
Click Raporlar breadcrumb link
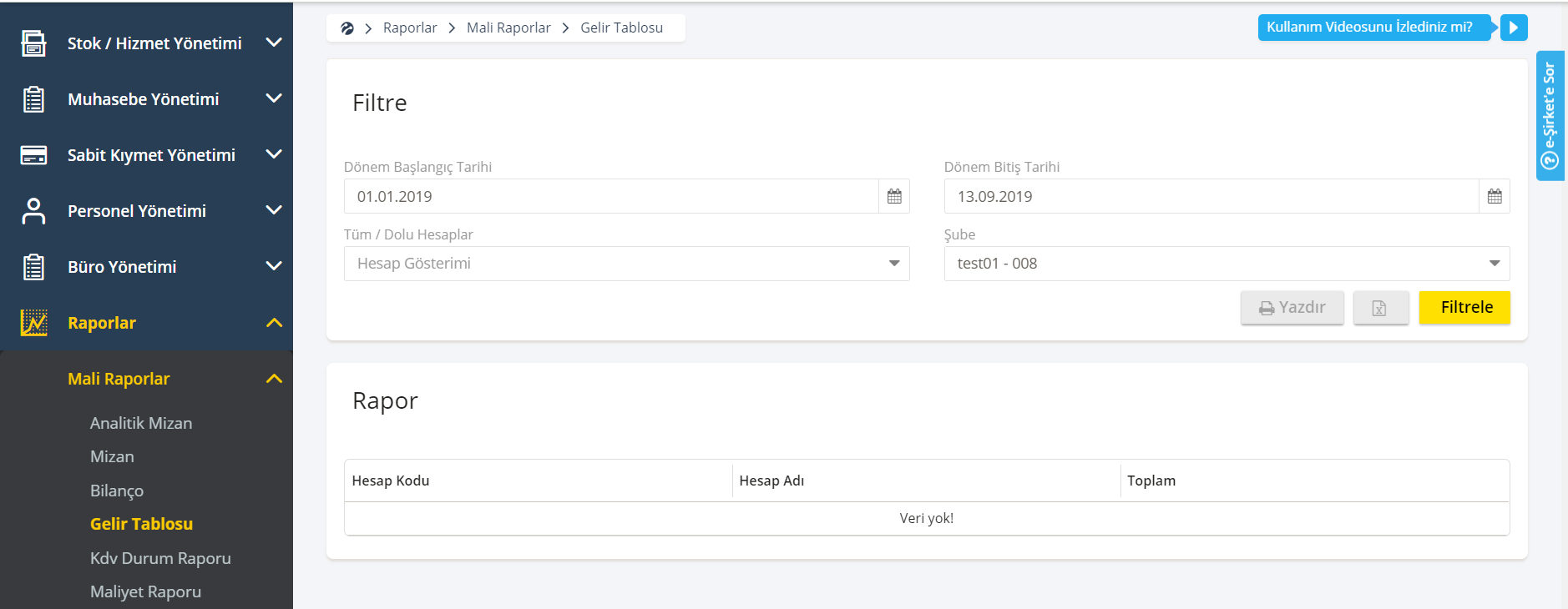[410, 28]
